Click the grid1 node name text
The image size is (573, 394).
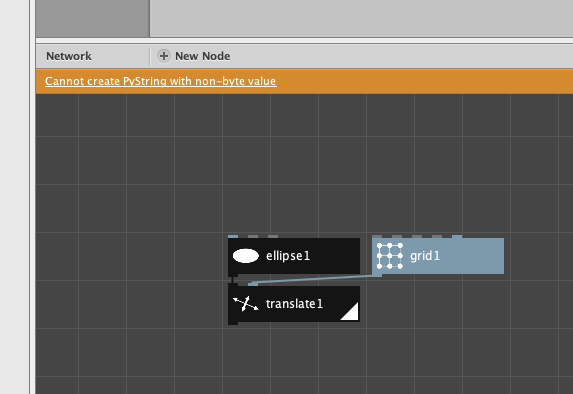pos(425,256)
